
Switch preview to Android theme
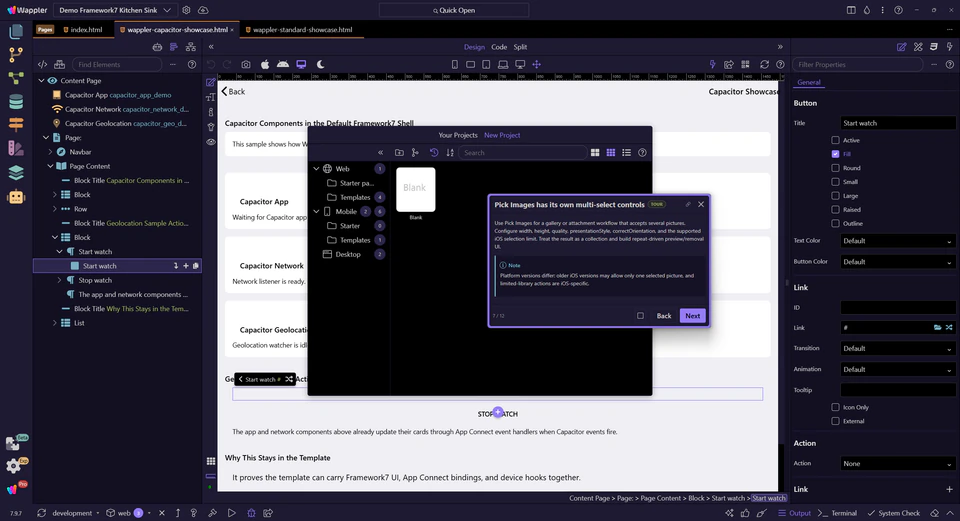[x=283, y=64]
